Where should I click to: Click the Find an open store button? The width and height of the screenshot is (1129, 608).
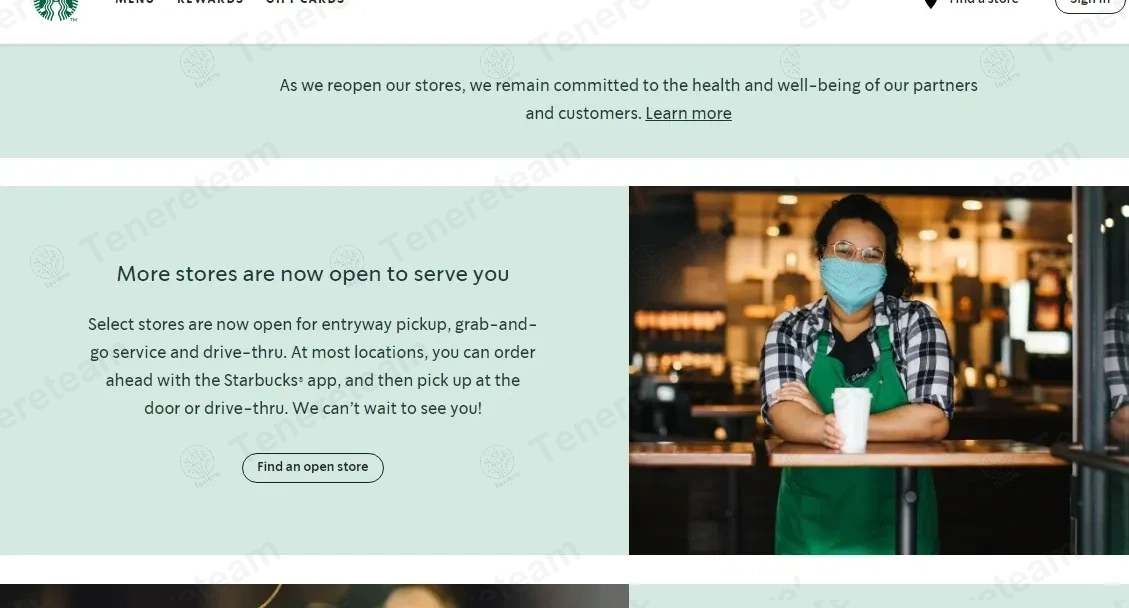[312, 468]
